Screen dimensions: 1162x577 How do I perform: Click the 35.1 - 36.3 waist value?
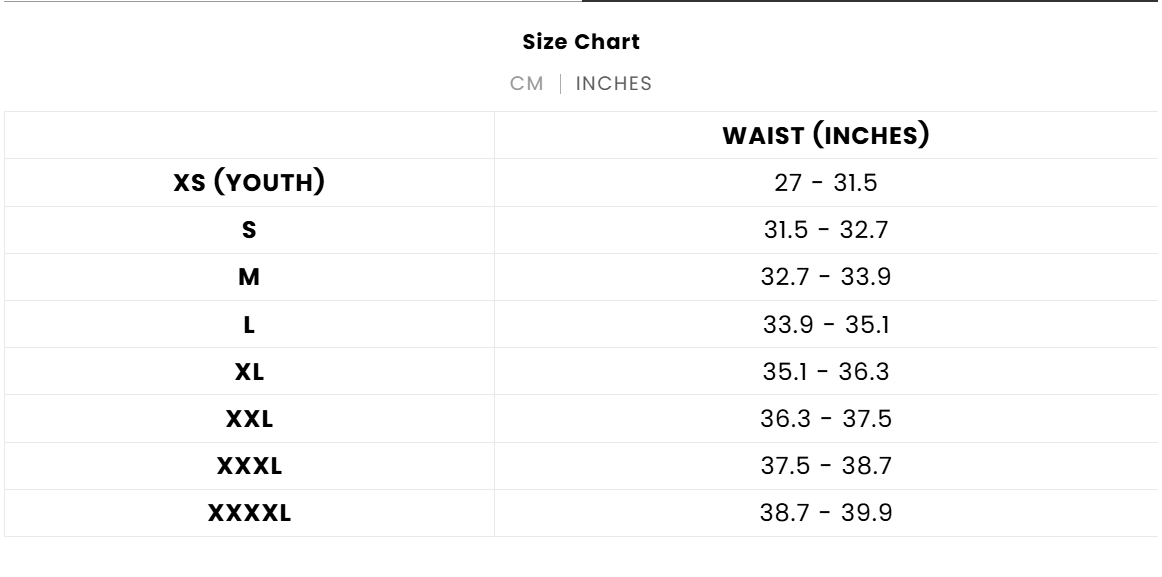pos(825,372)
